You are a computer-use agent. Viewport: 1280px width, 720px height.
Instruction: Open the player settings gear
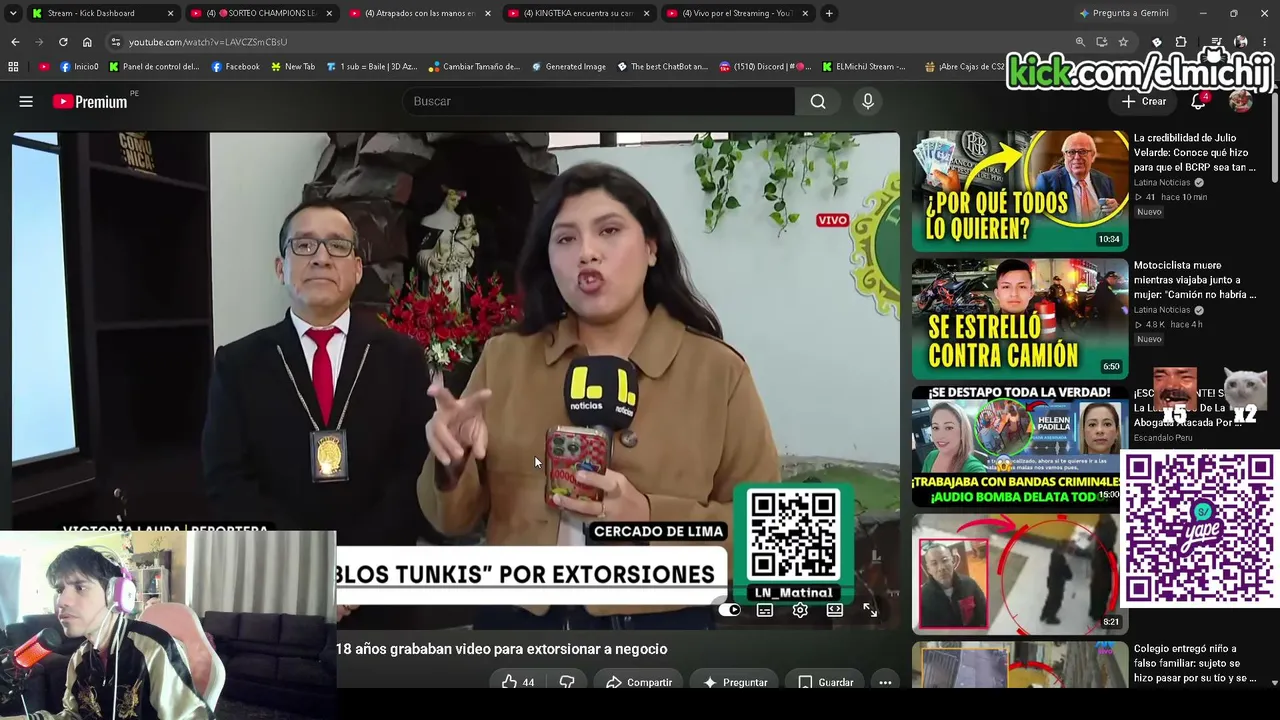(x=800, y=610)
